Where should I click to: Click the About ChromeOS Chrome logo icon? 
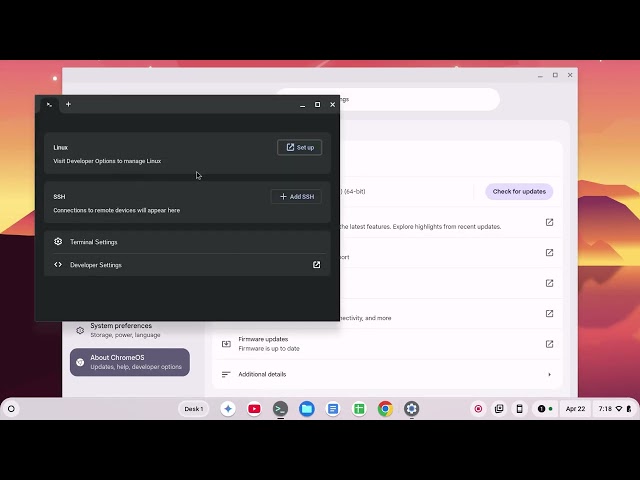80,362
